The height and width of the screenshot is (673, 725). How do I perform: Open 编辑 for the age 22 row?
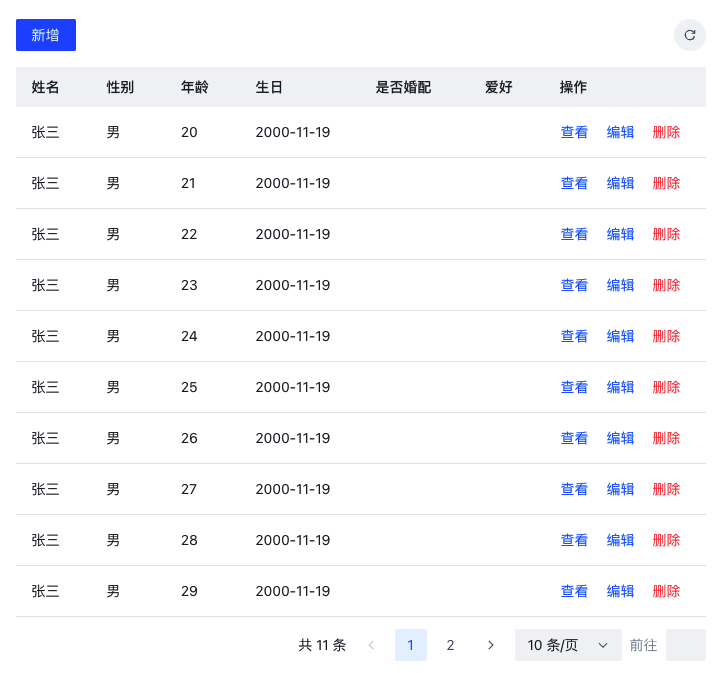pyautogui.click(x=620, y=234)
